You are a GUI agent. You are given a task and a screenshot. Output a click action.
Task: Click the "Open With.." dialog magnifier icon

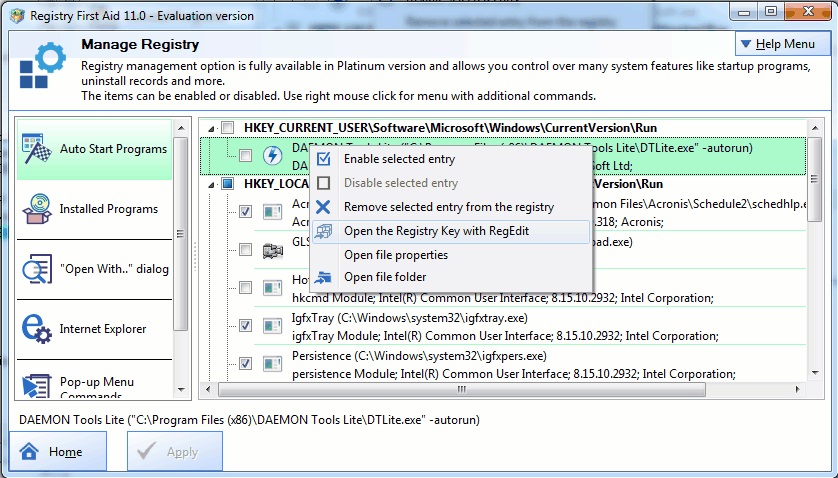click(36, 269)
